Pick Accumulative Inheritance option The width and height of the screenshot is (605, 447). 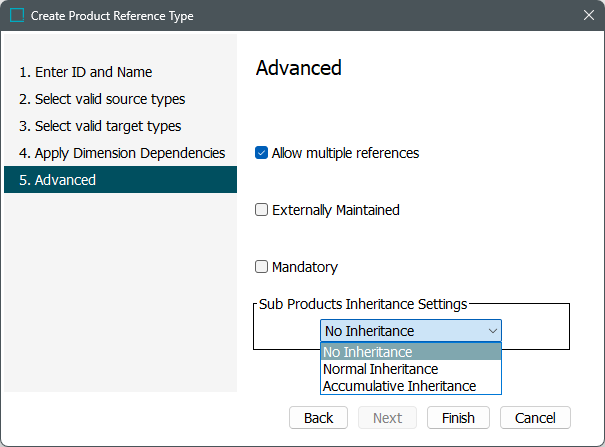(411, 386)
